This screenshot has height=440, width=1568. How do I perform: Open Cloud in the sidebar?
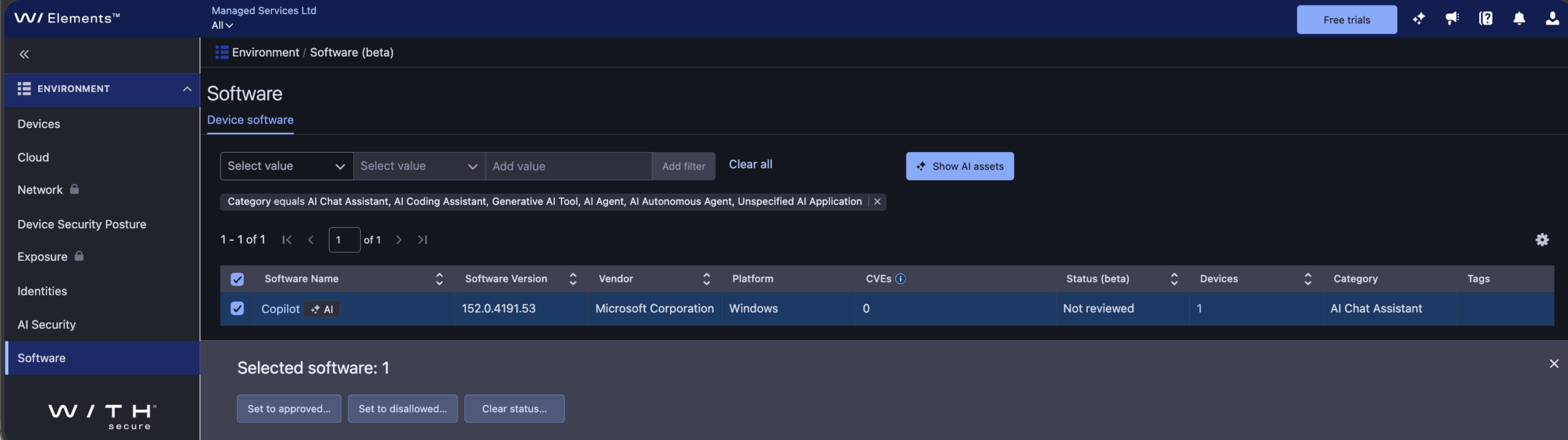(33, 157)
